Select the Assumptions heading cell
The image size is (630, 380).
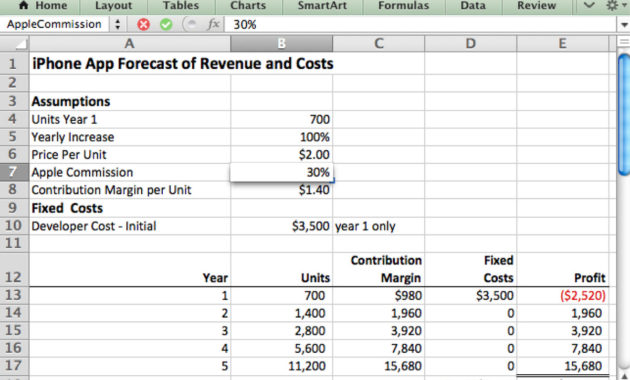point(130,101)
